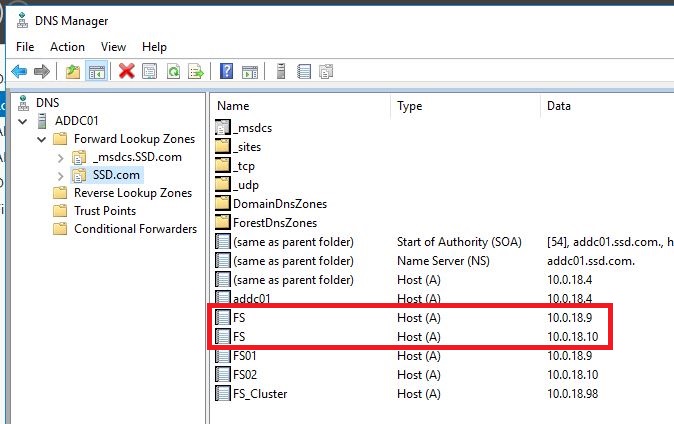
Task: Click the blue Help question mark icon
Action: tap(227, 71)
